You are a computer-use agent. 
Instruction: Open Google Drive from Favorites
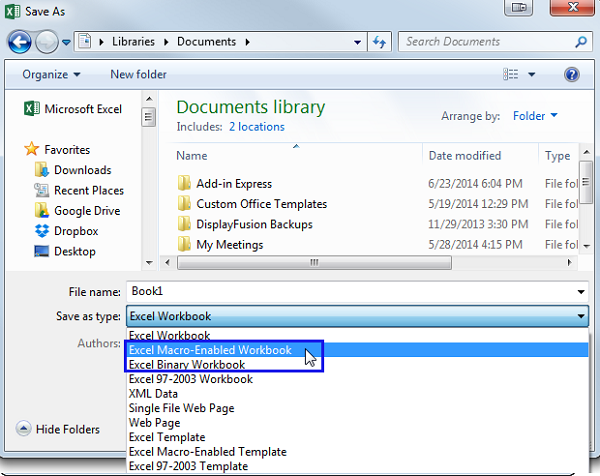pos(87,211)
